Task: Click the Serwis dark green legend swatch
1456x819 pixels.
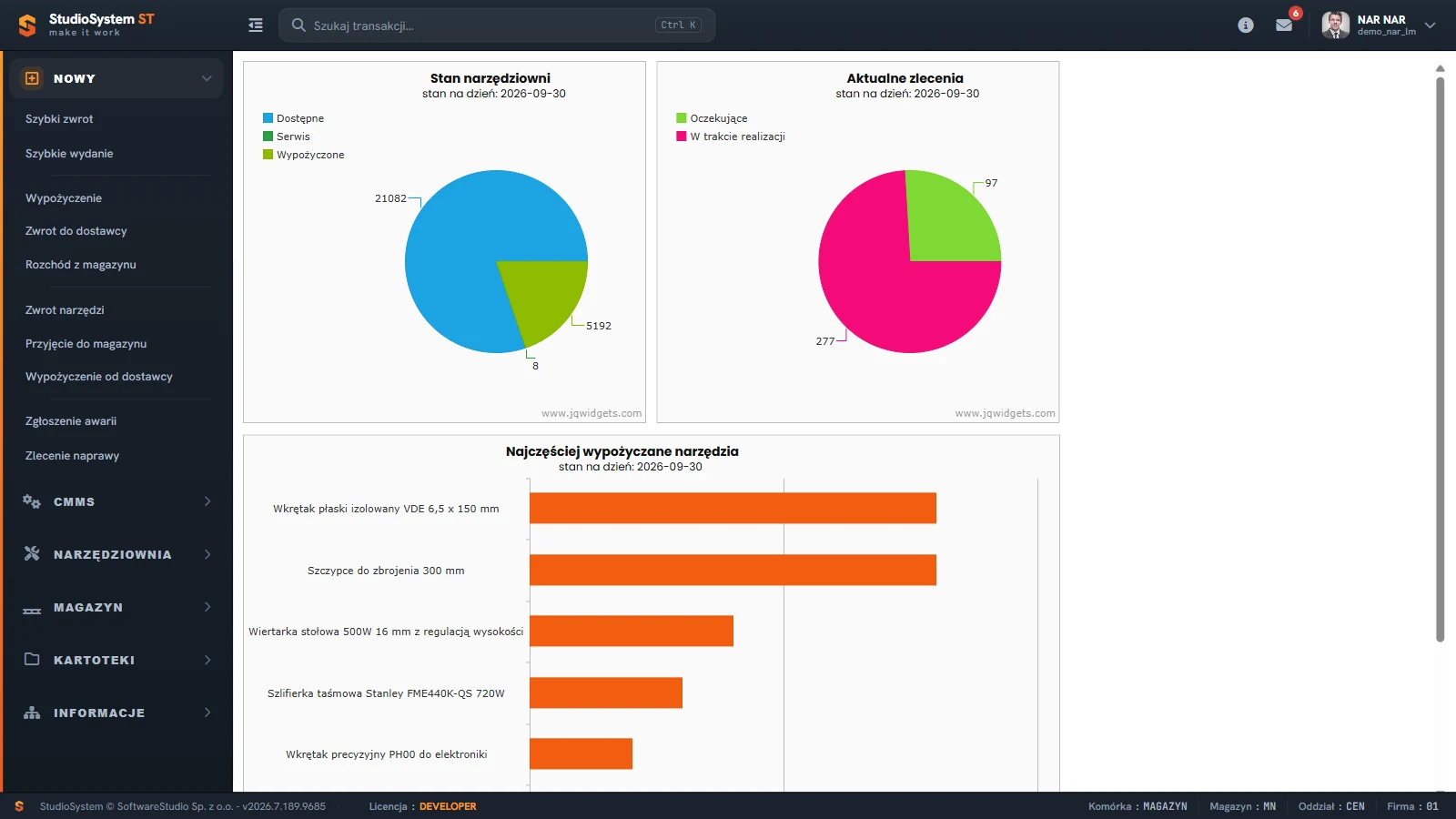Action: tap(268, 136)
